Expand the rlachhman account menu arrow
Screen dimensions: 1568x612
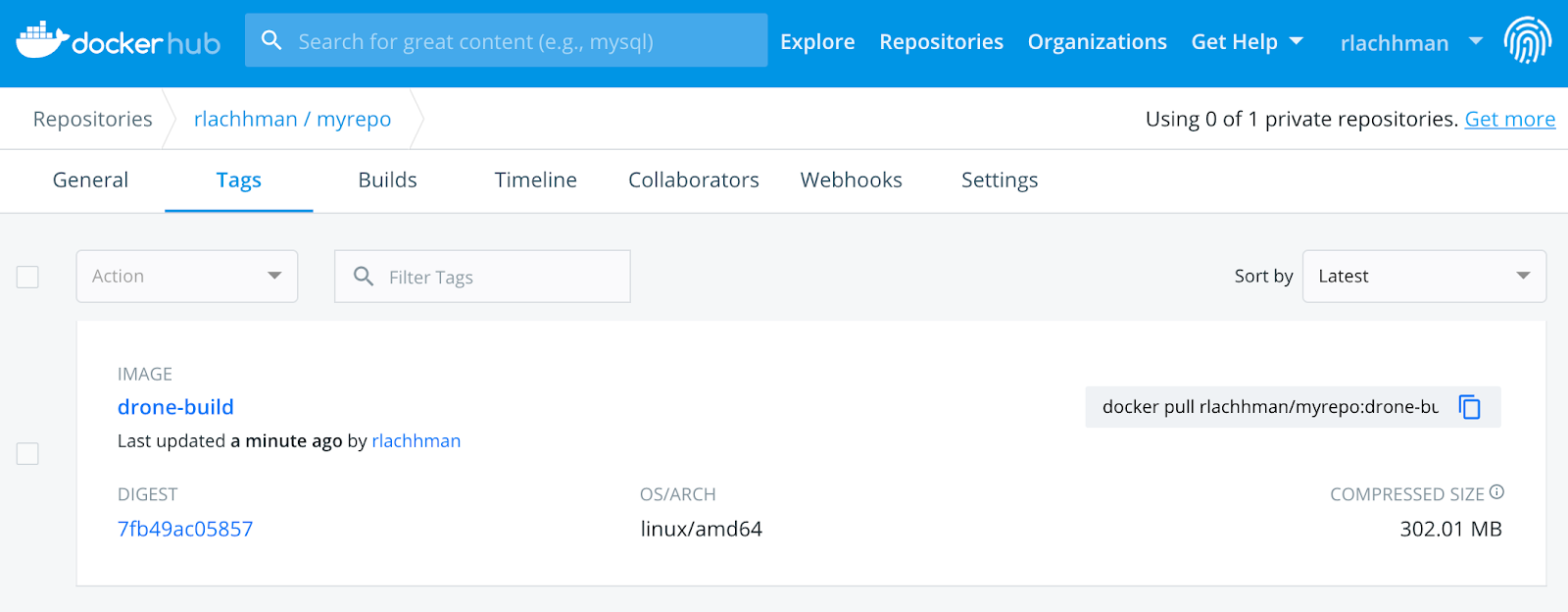1476,41
